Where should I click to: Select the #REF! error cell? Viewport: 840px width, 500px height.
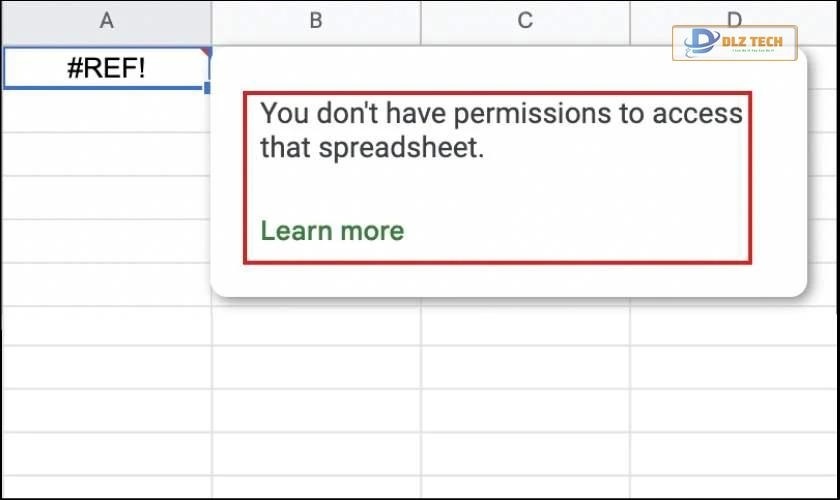coord(105,68)
